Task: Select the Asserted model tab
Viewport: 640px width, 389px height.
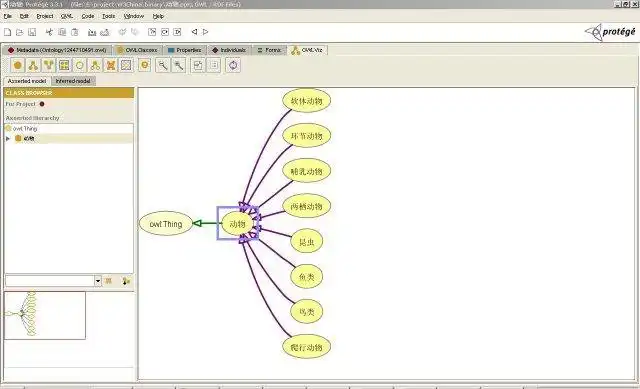Action: point(27,81)
